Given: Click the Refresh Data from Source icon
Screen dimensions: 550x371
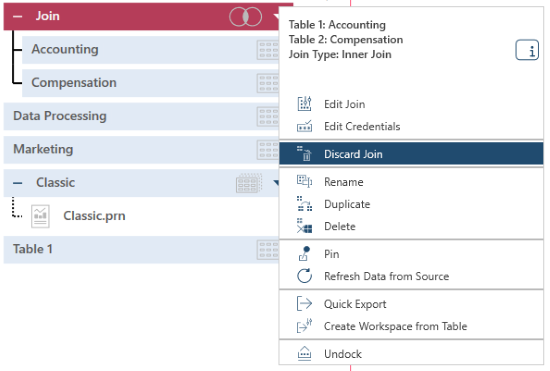Looking at the screenshot, I should click(x=304, y=276).
